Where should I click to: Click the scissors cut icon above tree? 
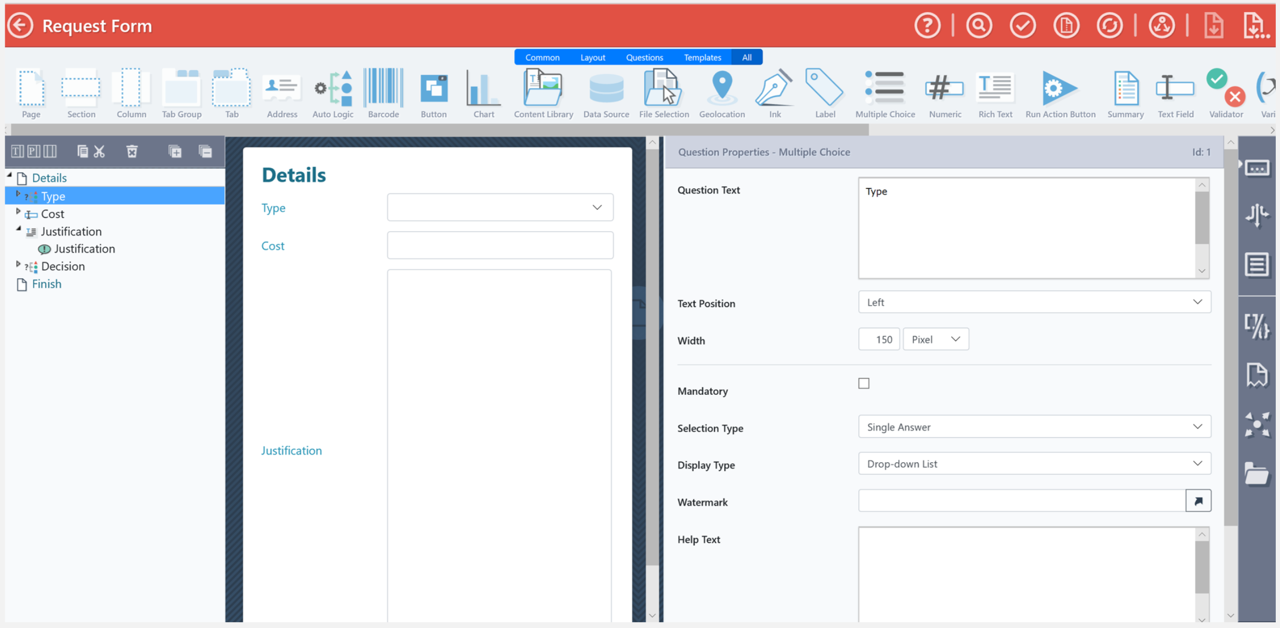click(99, 152)
